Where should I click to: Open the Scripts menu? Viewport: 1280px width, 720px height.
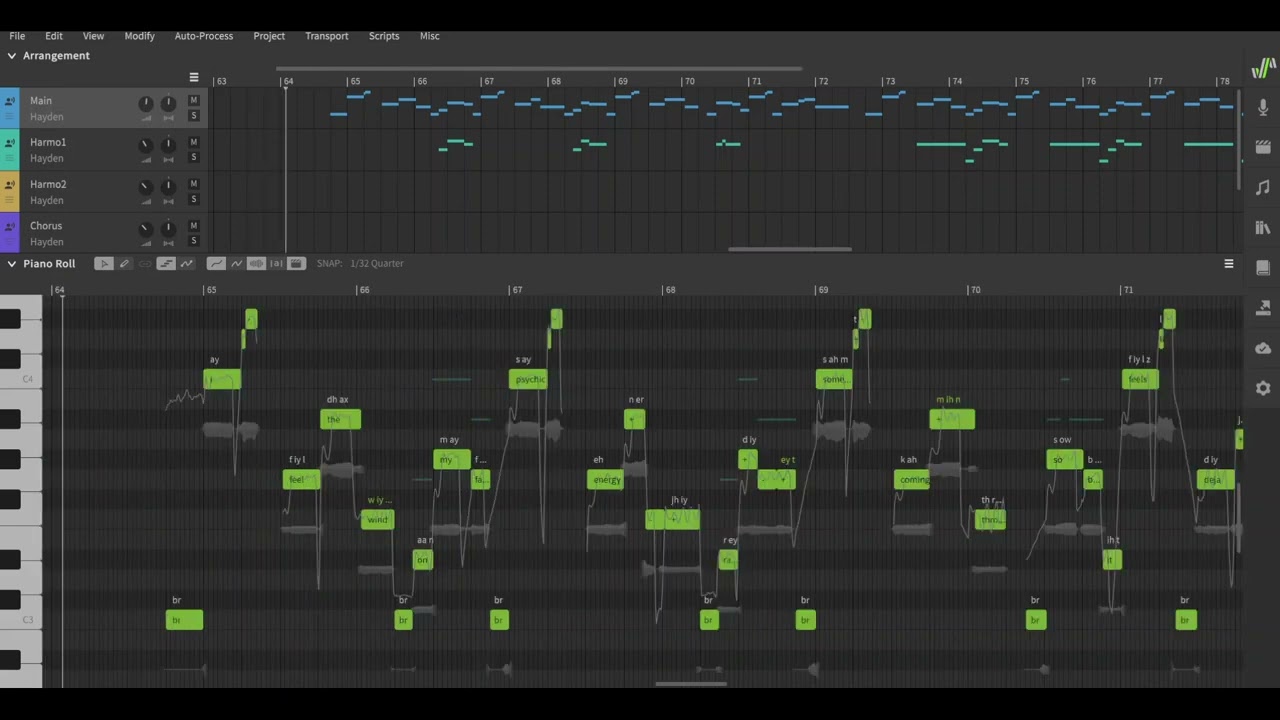[x=384, y=36]
